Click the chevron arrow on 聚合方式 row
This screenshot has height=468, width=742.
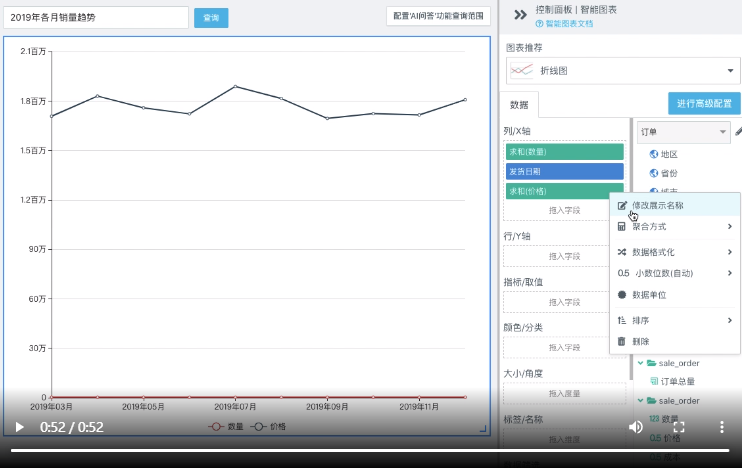[x=730, y=227]
